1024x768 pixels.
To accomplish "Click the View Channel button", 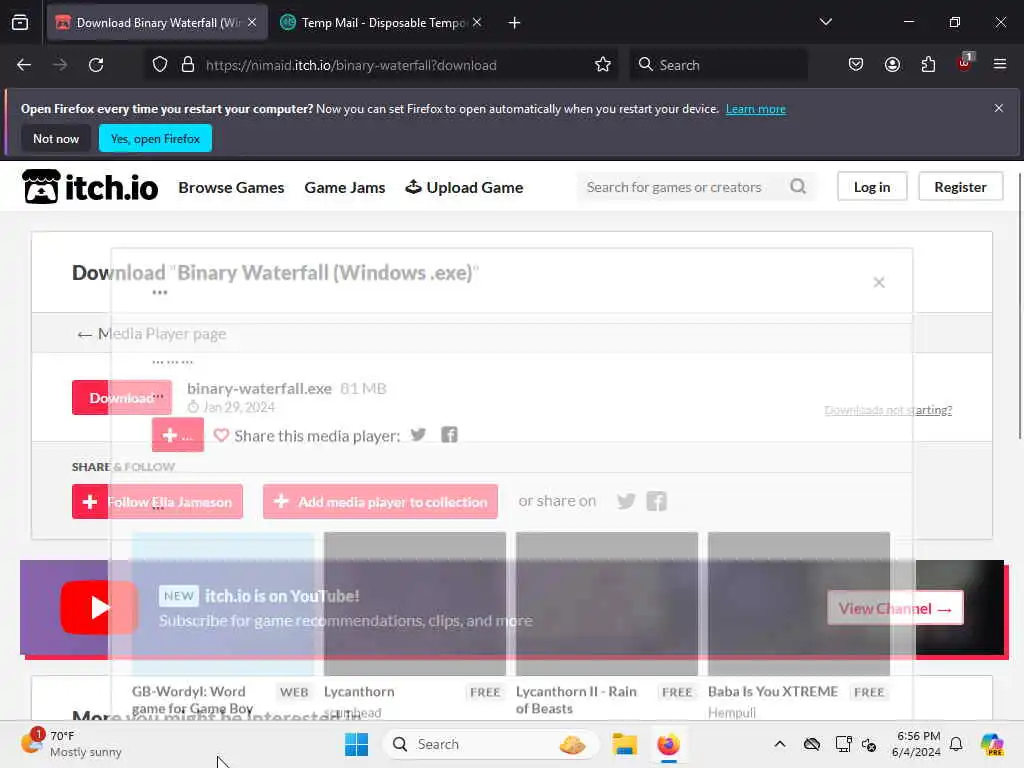I will [x=895, y=608].
